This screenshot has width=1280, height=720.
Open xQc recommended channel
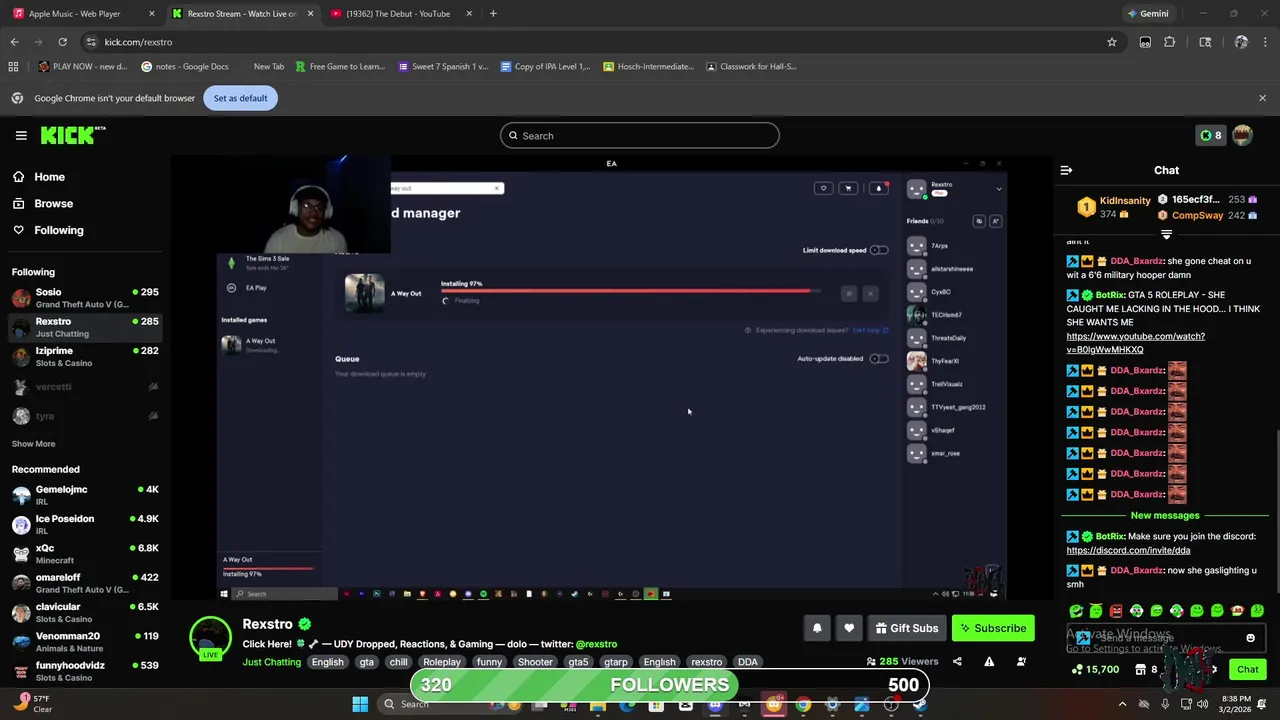[x=85, y=554]
